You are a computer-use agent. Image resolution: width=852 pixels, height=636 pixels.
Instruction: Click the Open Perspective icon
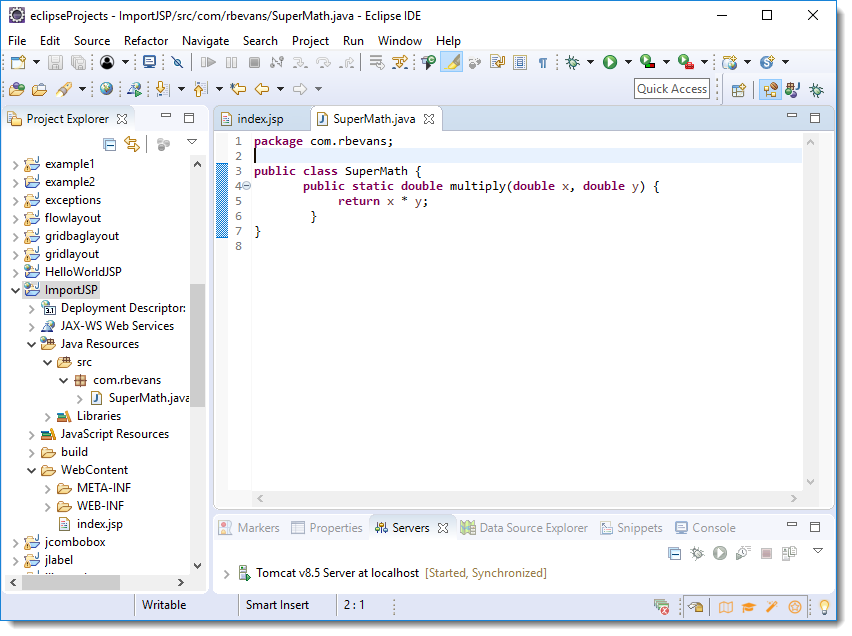click(738, 90)
